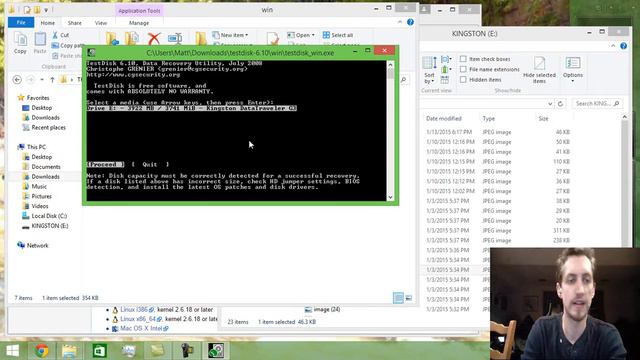Select the Kingston DataTraveler drive line
This screenshot has height=360, width=640.
(x=191, y=108)
